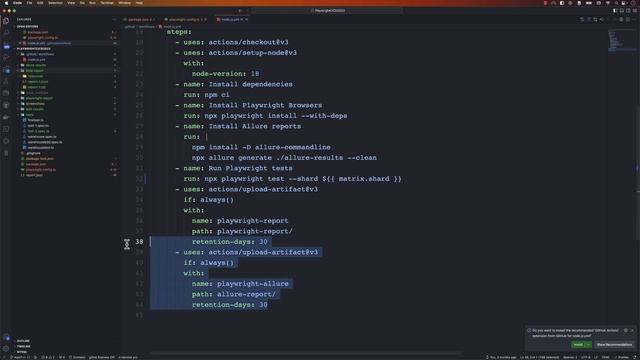Click cursor position Ln 38 in status bar
The width and height of the screenshot is (640, 360).
(x=539, y=357)
